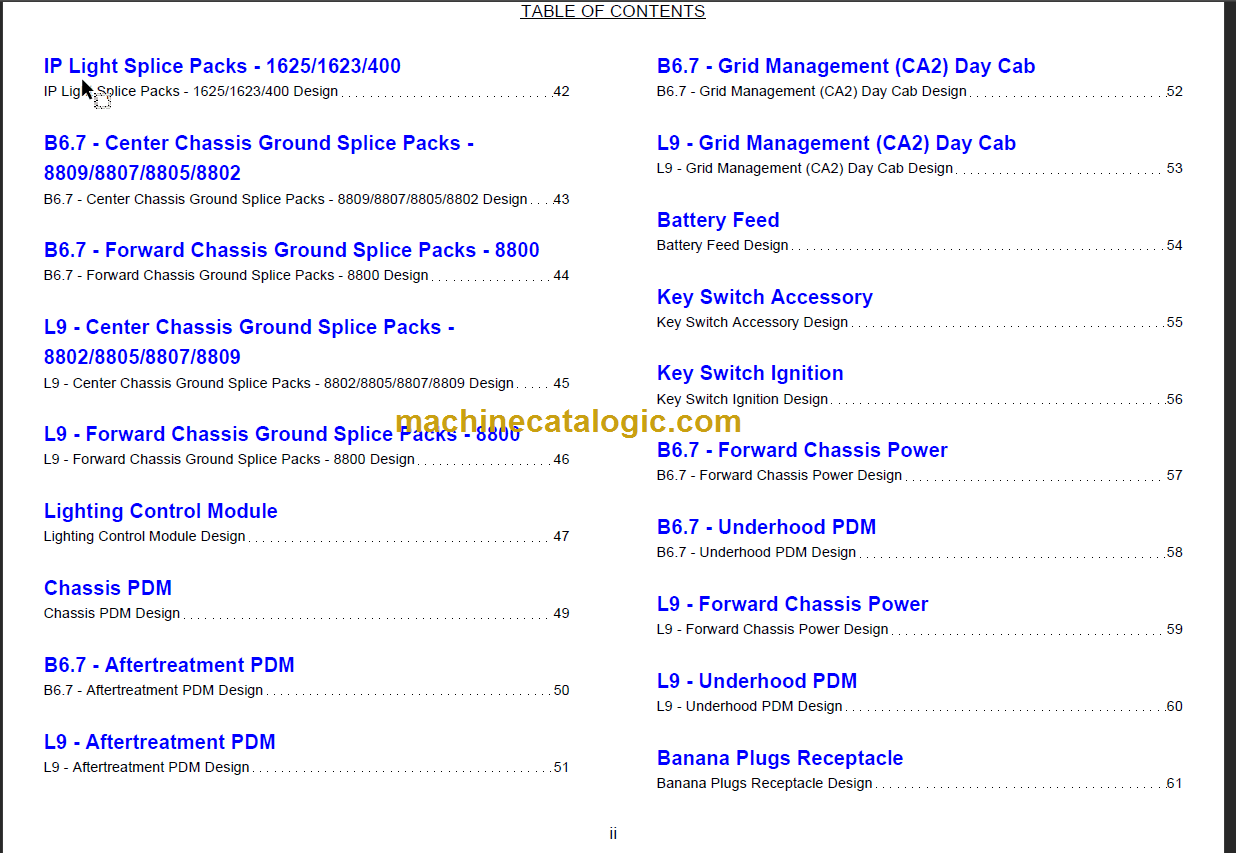This screenshot has width=1236, height=853.
Task: Click the machinecatalogic.com watermark text
Action: pos(568,422)
